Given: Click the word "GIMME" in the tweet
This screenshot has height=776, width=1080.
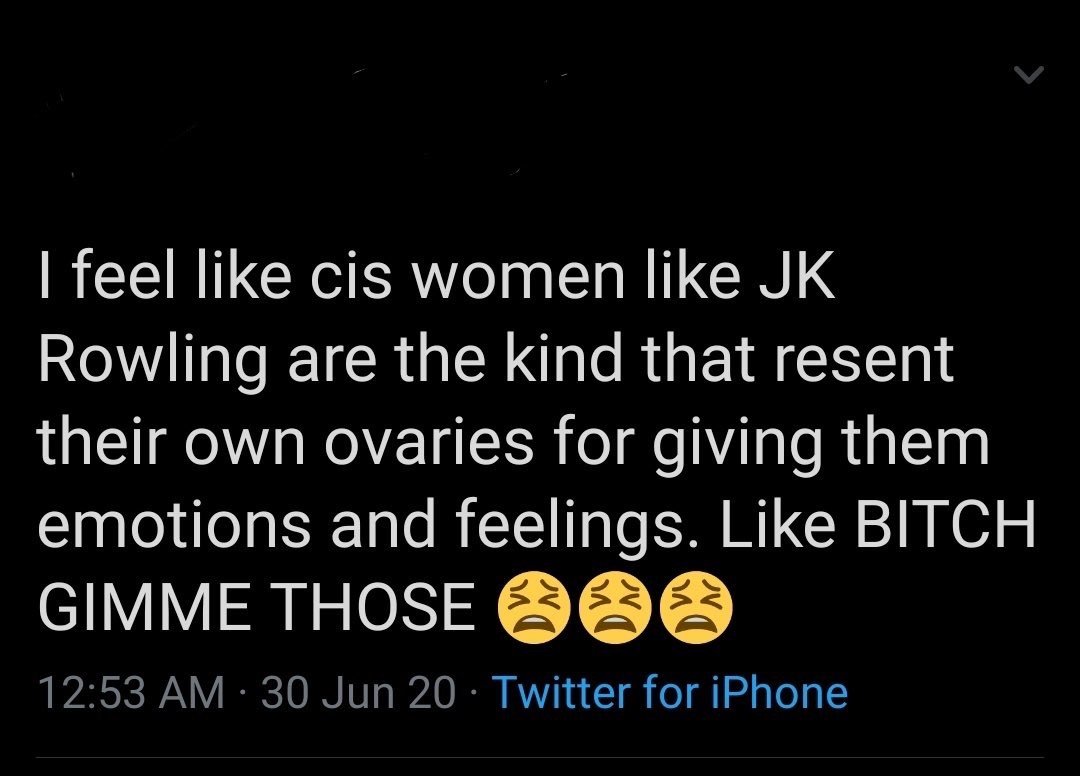Looking at the screenshot, I should point(146,608).
